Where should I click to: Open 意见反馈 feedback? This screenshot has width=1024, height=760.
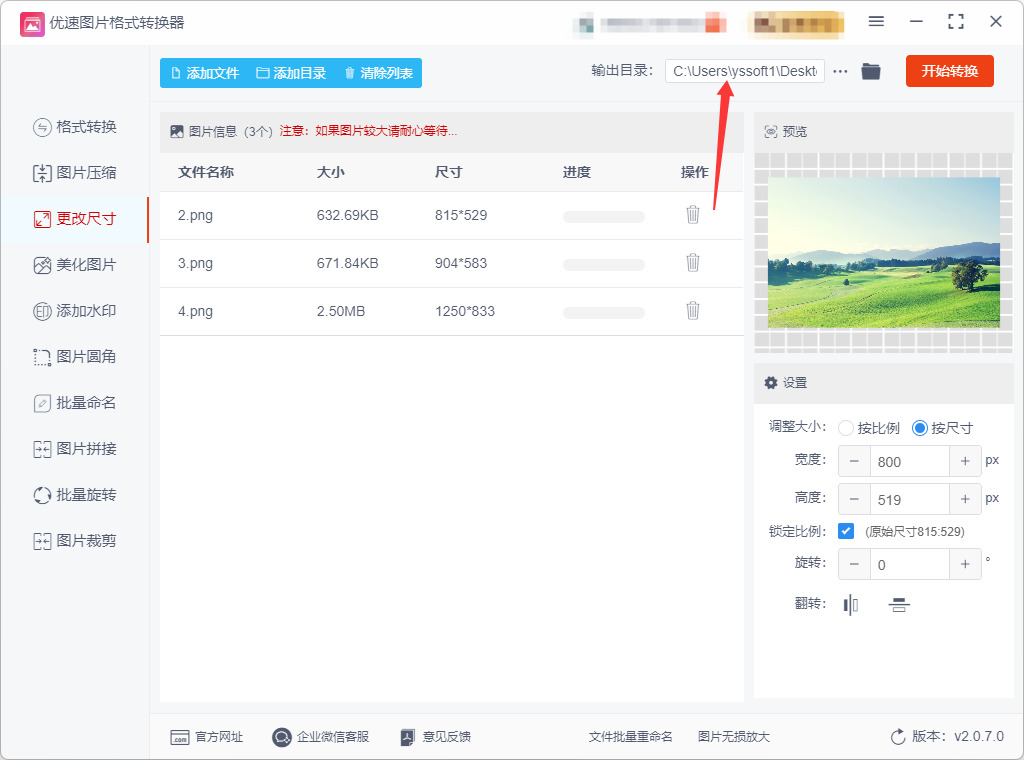coord(436,737)
